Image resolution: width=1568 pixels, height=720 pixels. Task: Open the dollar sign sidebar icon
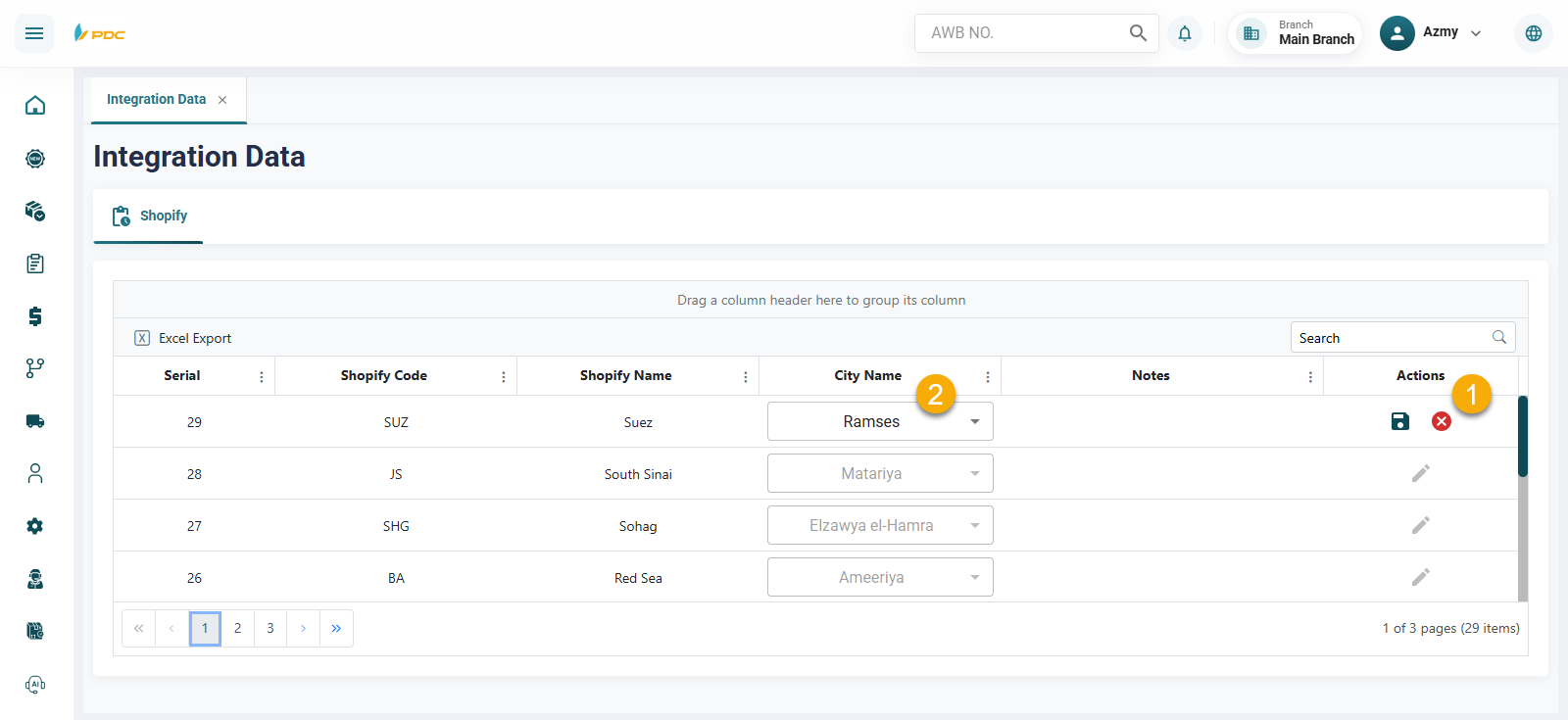pyautogui.click(x=35, y=315)
